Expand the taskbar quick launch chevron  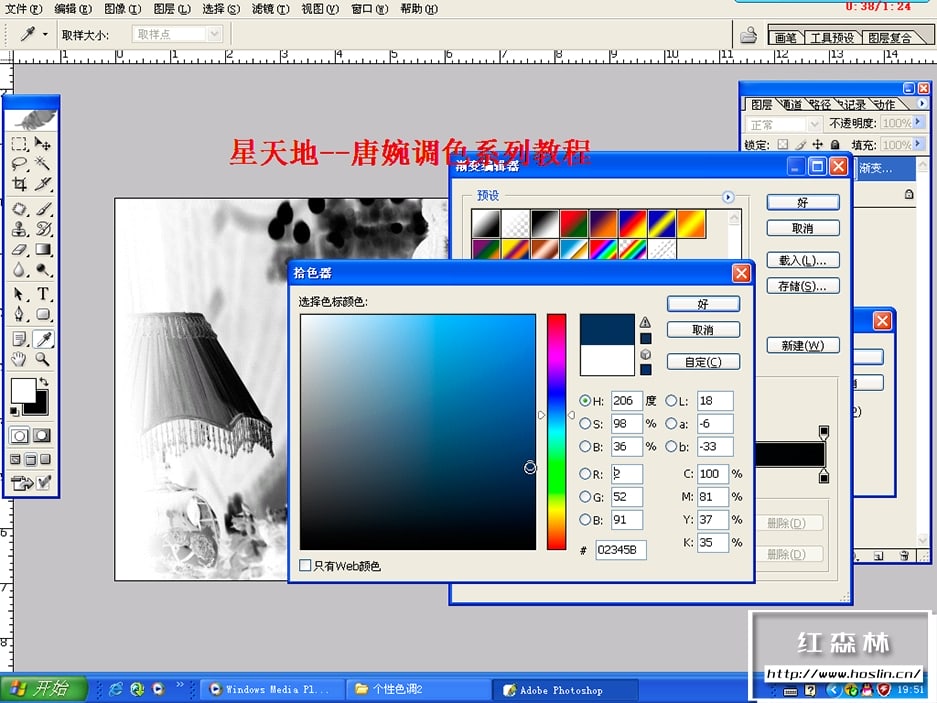[180, 685]
